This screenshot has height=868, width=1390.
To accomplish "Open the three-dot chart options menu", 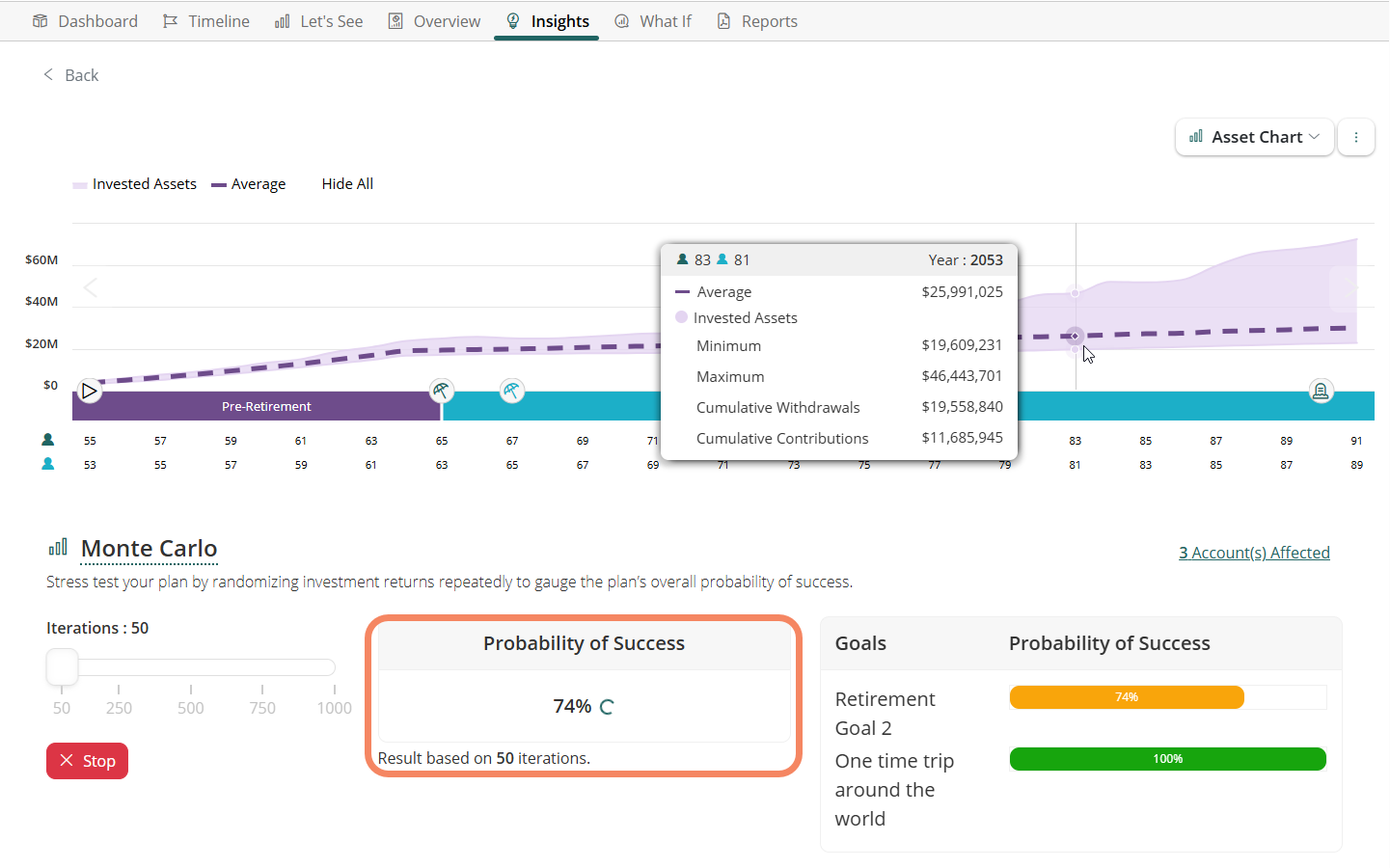I will (1355, 137).
